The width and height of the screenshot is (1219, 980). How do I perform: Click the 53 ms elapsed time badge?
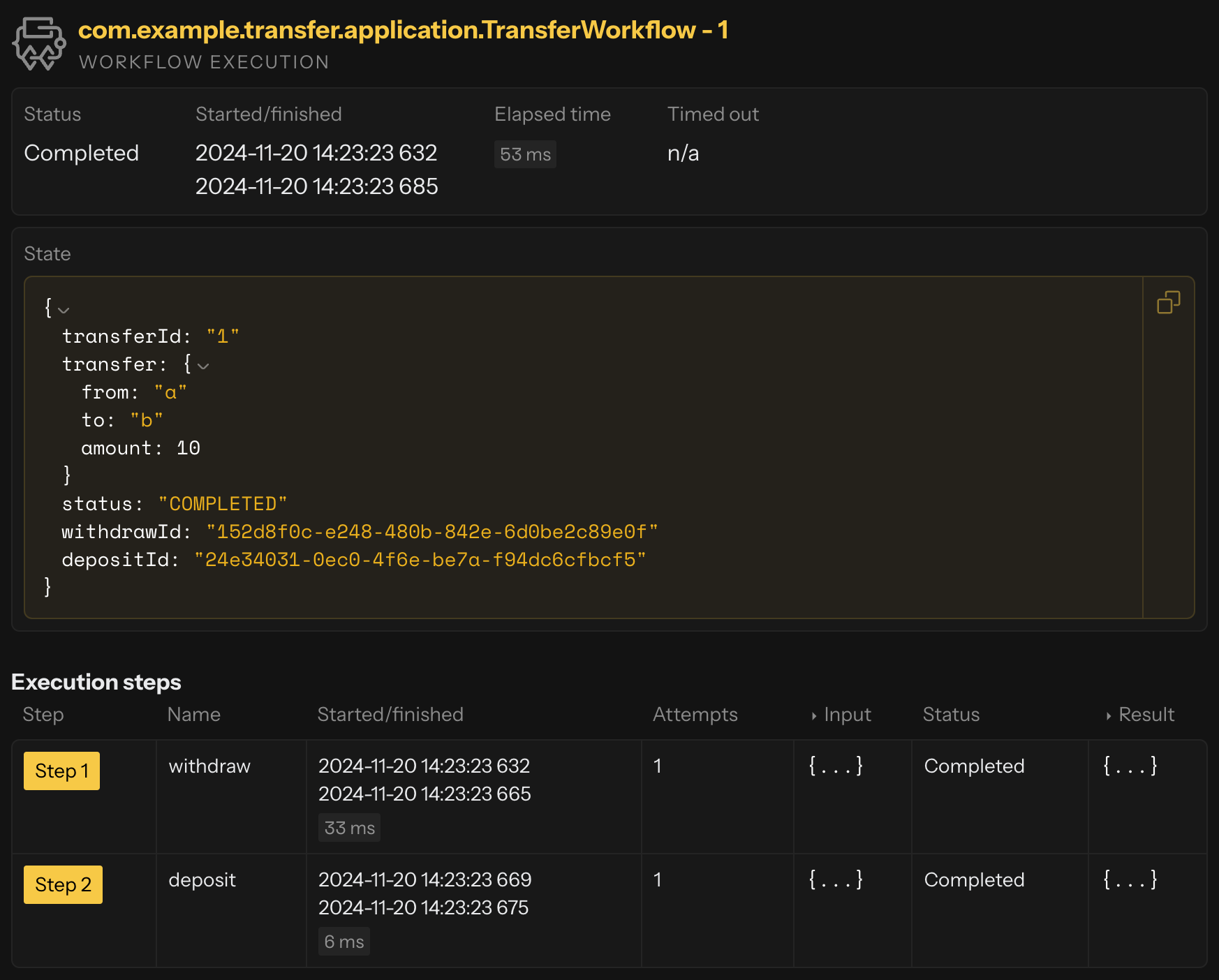pyautogui.click(x=524, y=154)
